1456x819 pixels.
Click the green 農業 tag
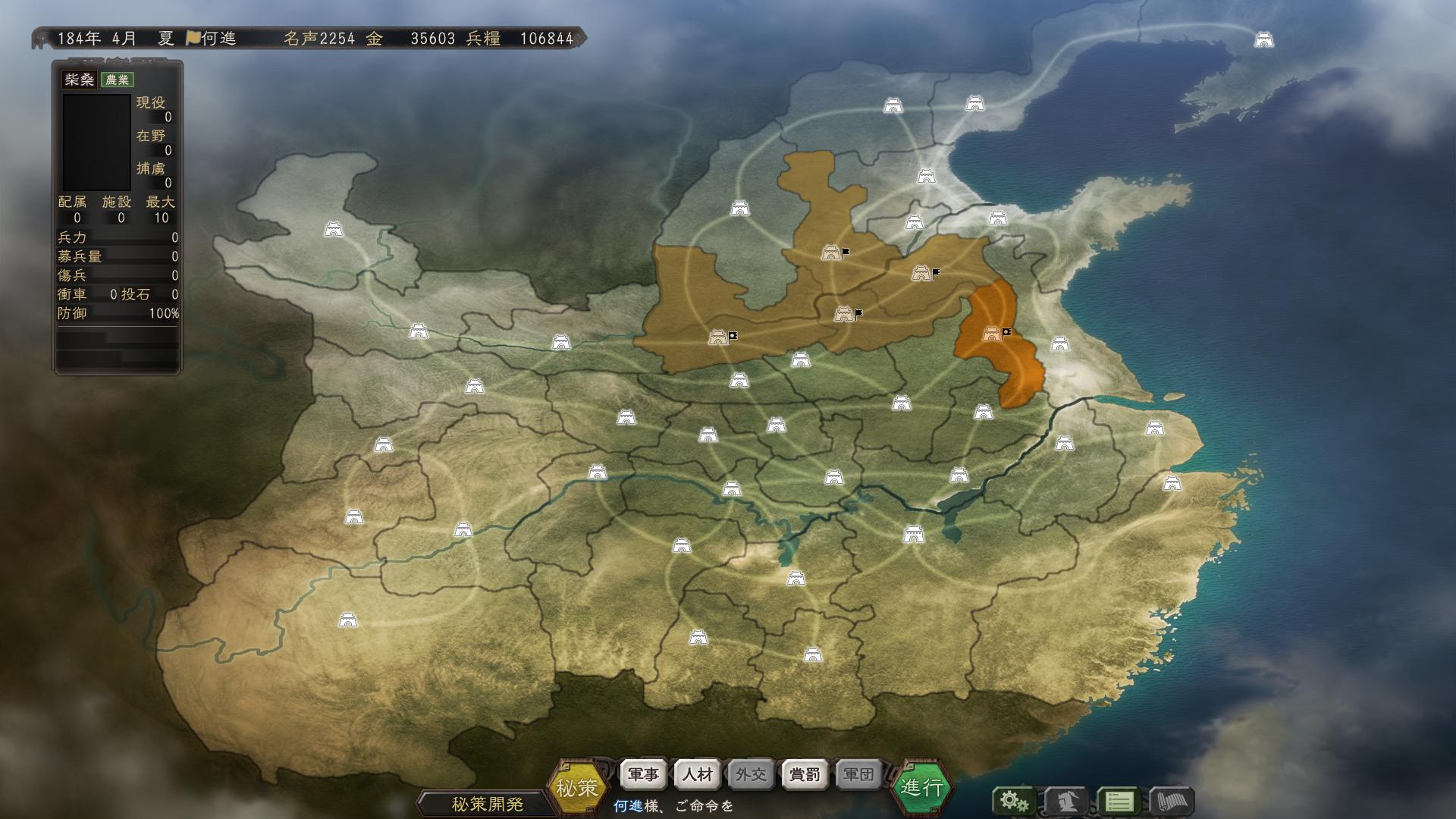pos(118,80)
